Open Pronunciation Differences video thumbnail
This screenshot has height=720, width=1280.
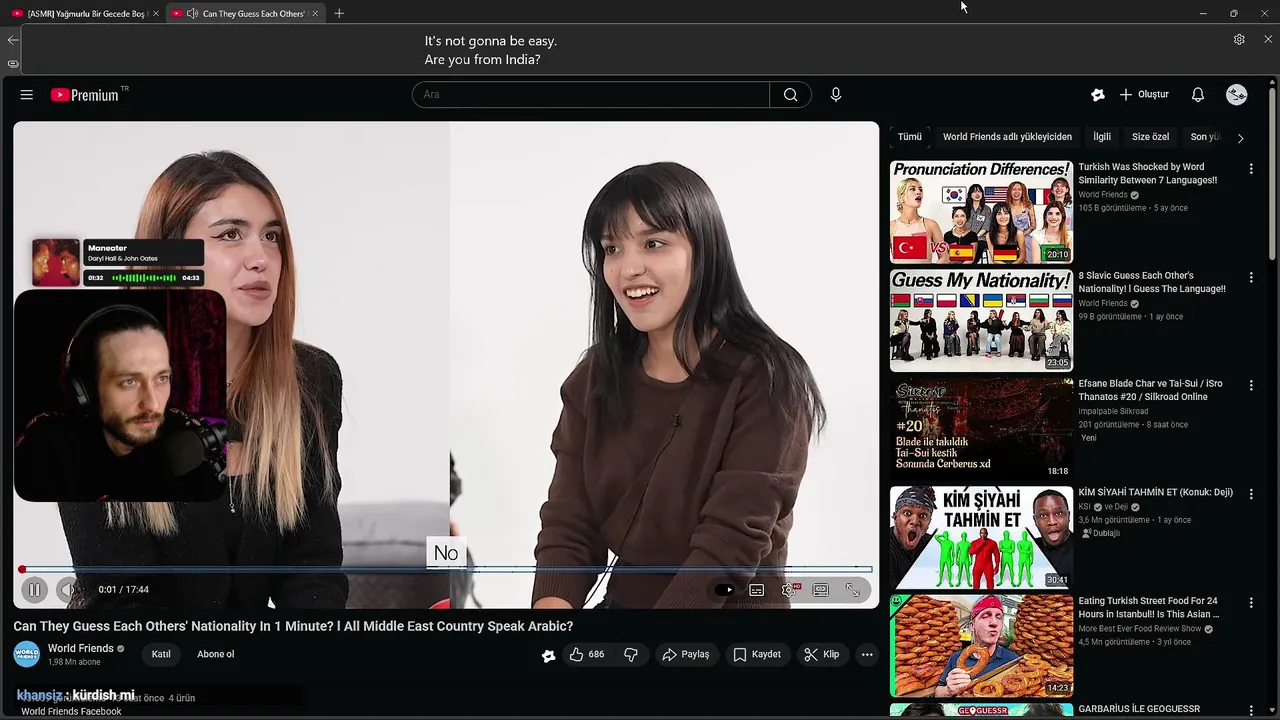(981, 212)
